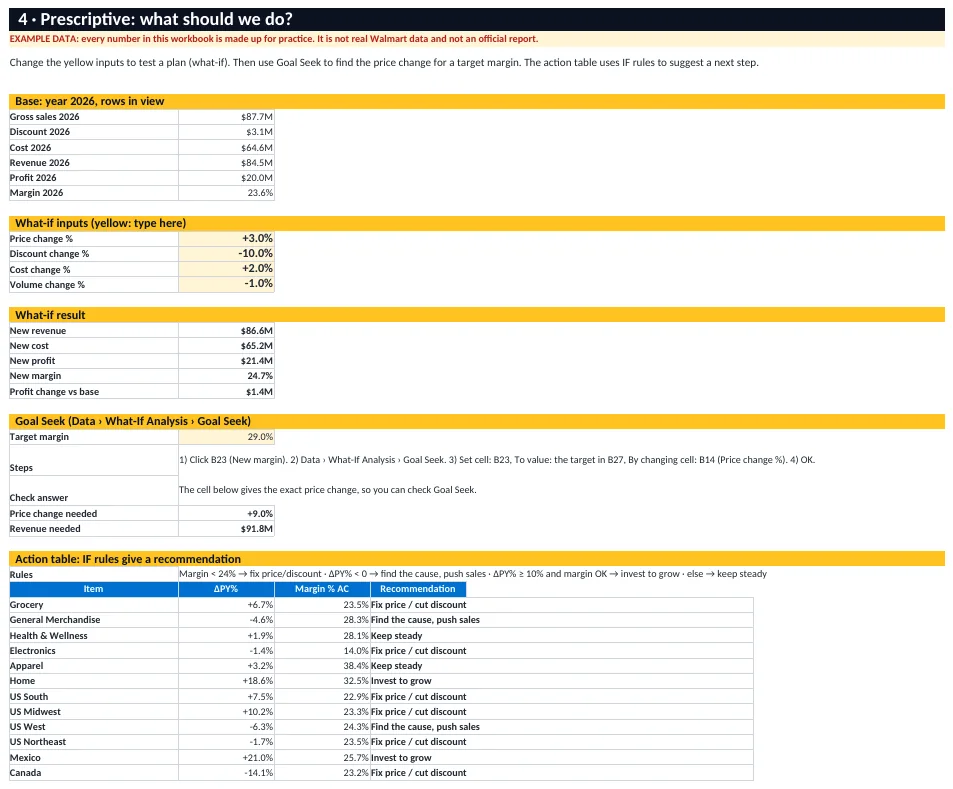Select the New profit value $21.4M
This screenshot has width=953, height=789.
click(x=226, y=361)
